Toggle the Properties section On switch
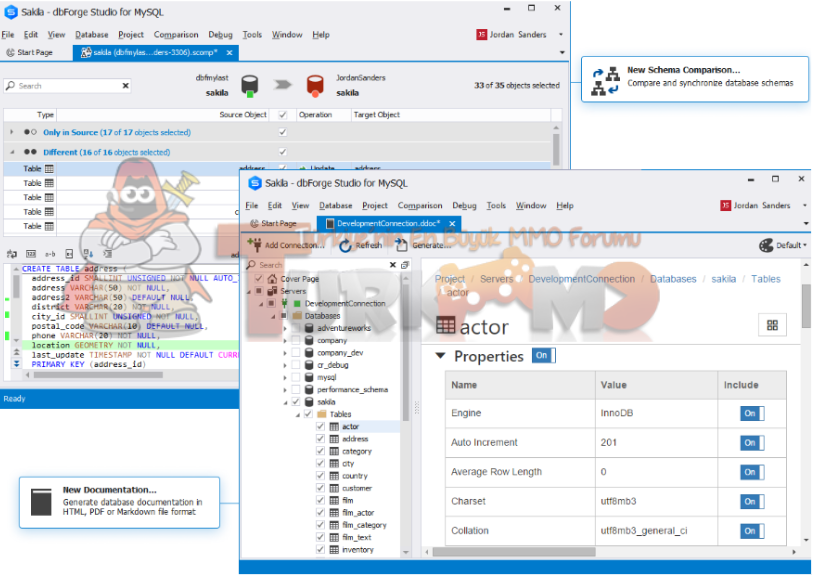813x576 pixels. (543, 356)
